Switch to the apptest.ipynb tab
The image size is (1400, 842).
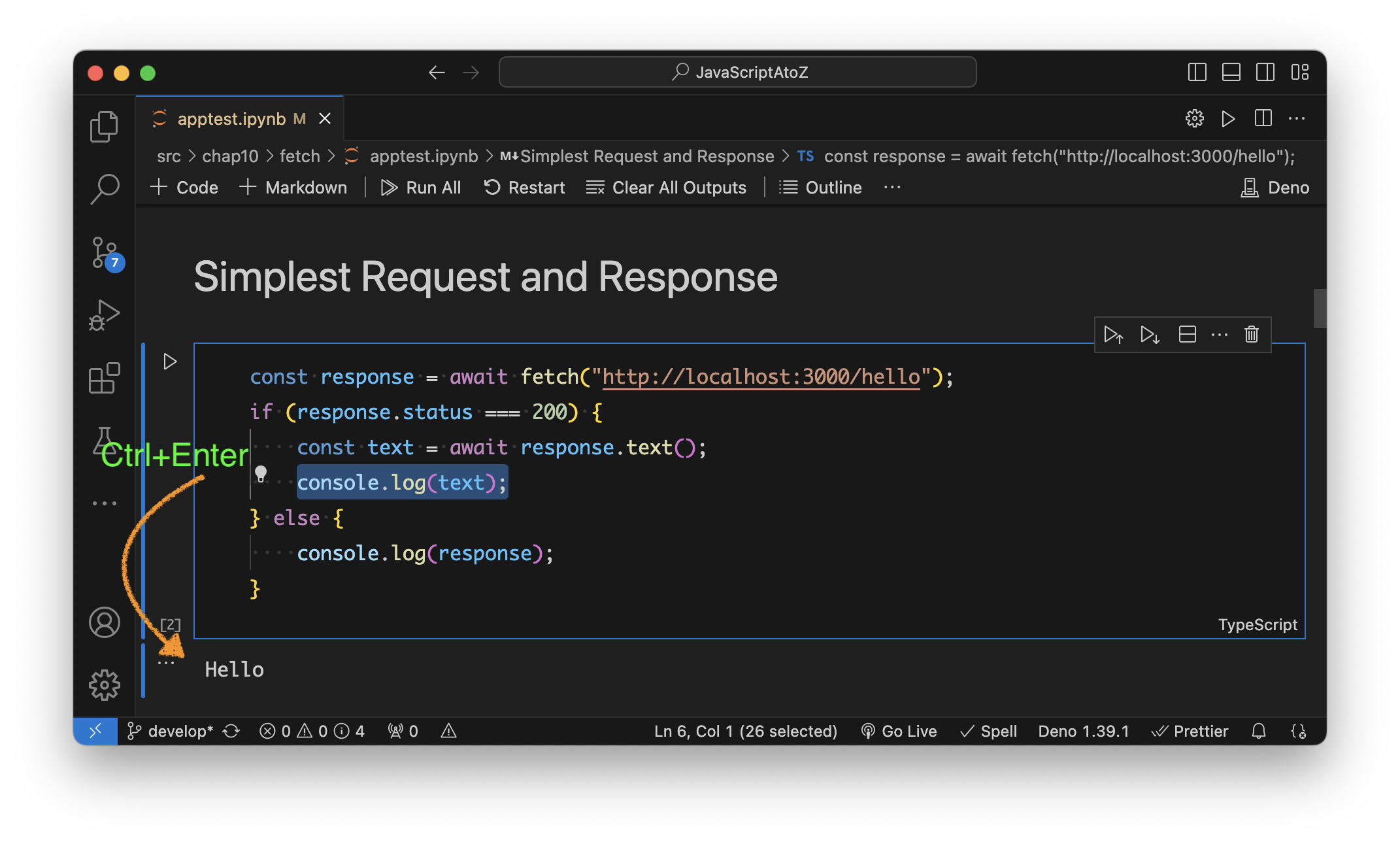click(232, 118)
